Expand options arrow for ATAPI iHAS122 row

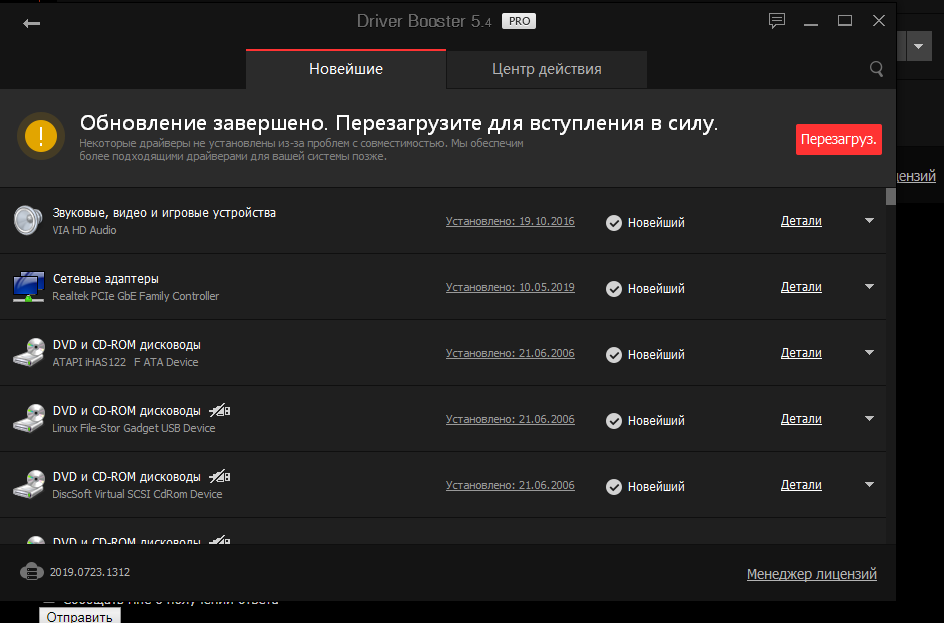(869, 353)
